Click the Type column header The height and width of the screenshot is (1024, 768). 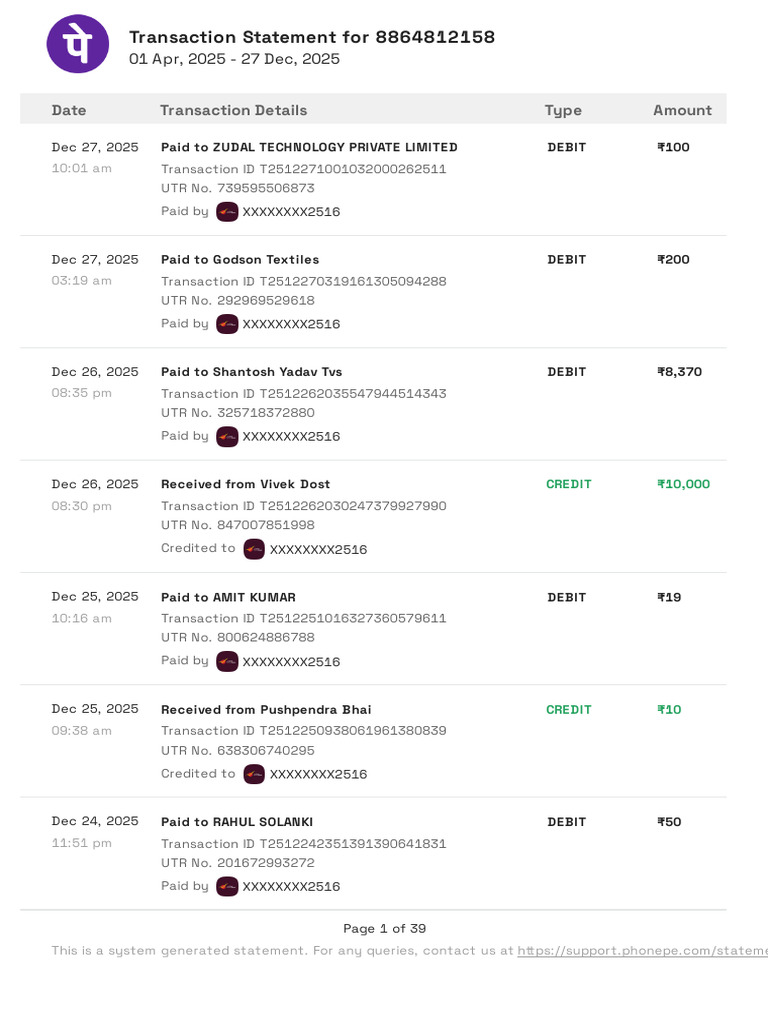tap(563, 110)
